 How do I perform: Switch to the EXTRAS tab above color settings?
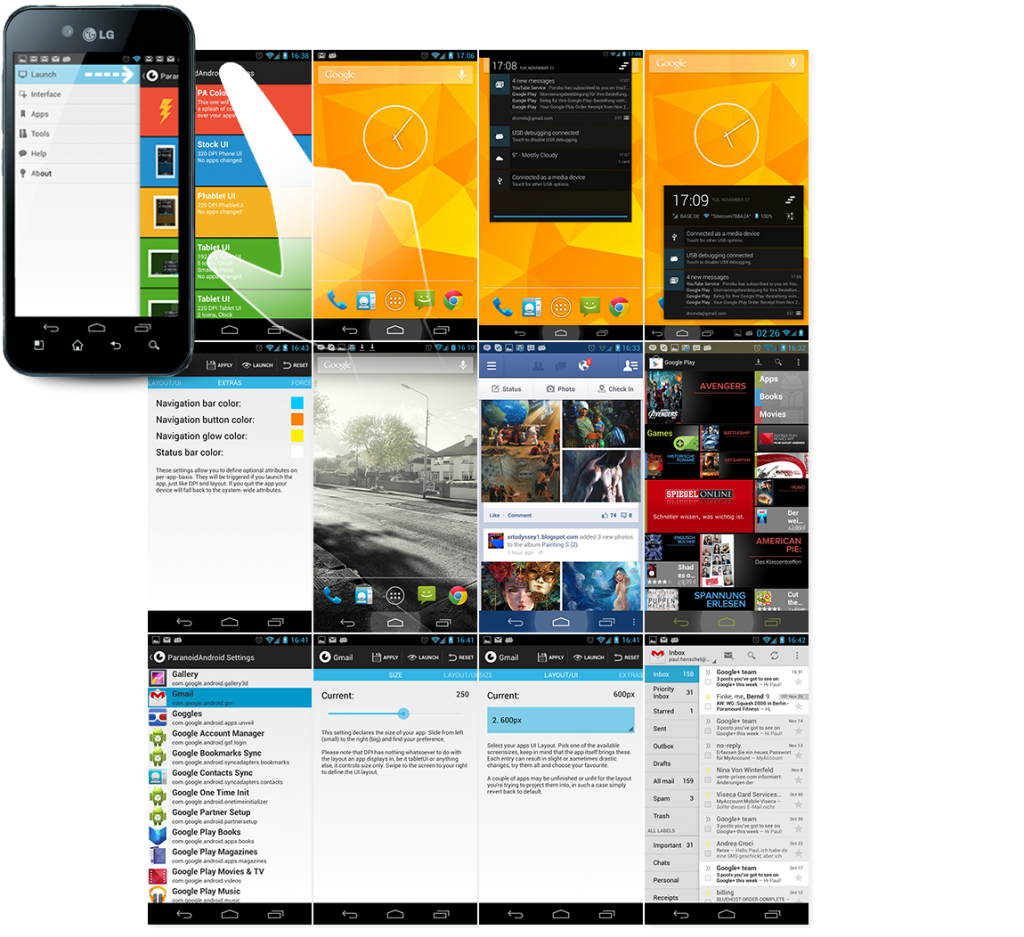pos(229,383)
